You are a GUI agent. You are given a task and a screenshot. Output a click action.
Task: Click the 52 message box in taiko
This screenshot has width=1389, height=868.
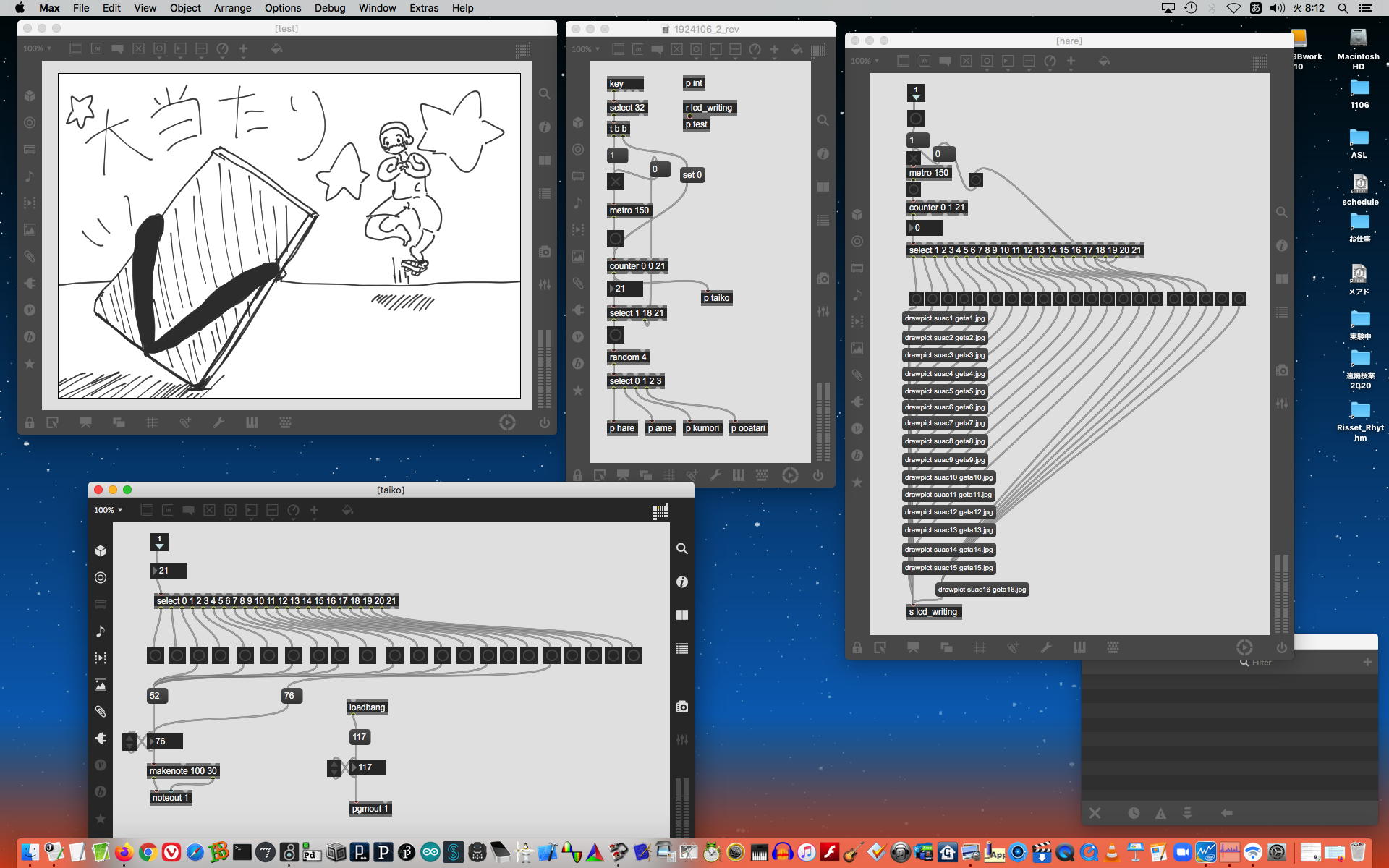pos(156,696)
